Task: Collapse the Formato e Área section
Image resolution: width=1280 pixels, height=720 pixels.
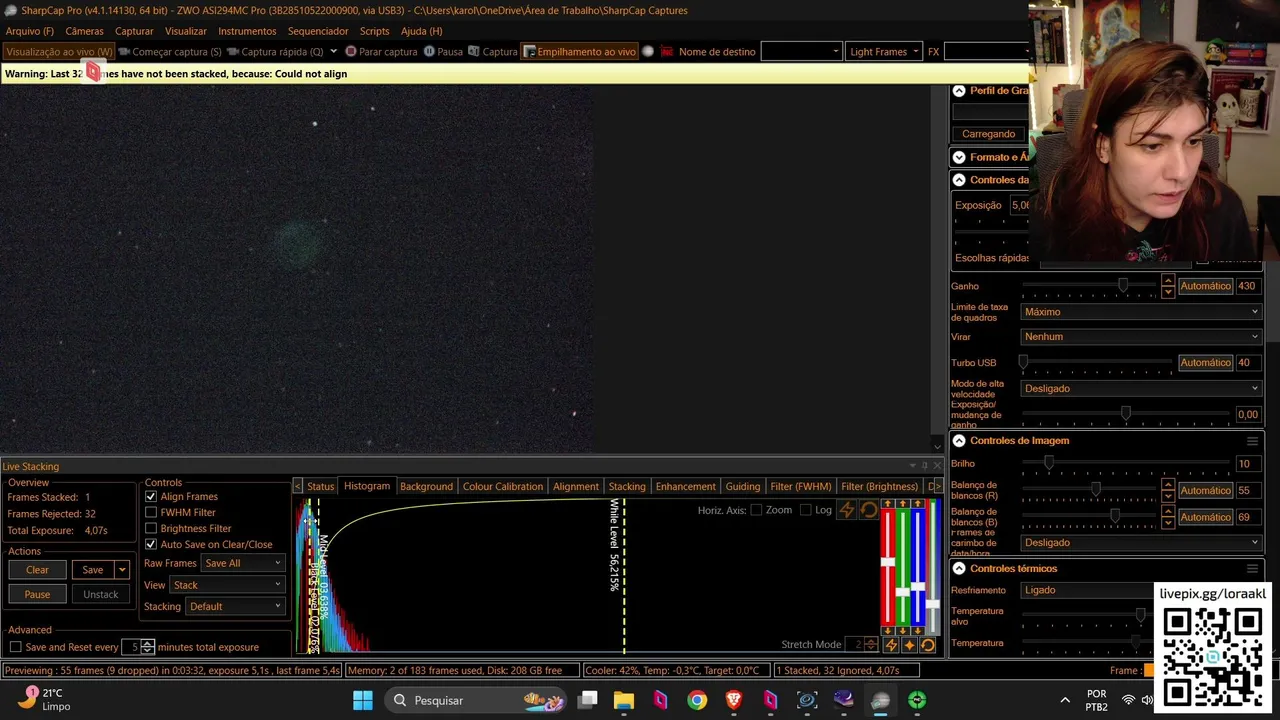Action: coord(959,157)
